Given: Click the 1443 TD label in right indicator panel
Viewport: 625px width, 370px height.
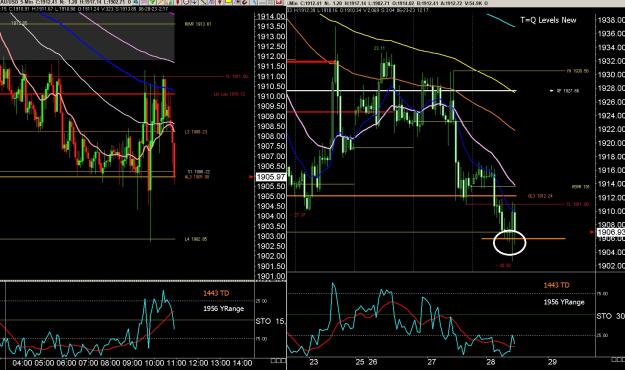Looking at the screenshot, I should [556, 285].
